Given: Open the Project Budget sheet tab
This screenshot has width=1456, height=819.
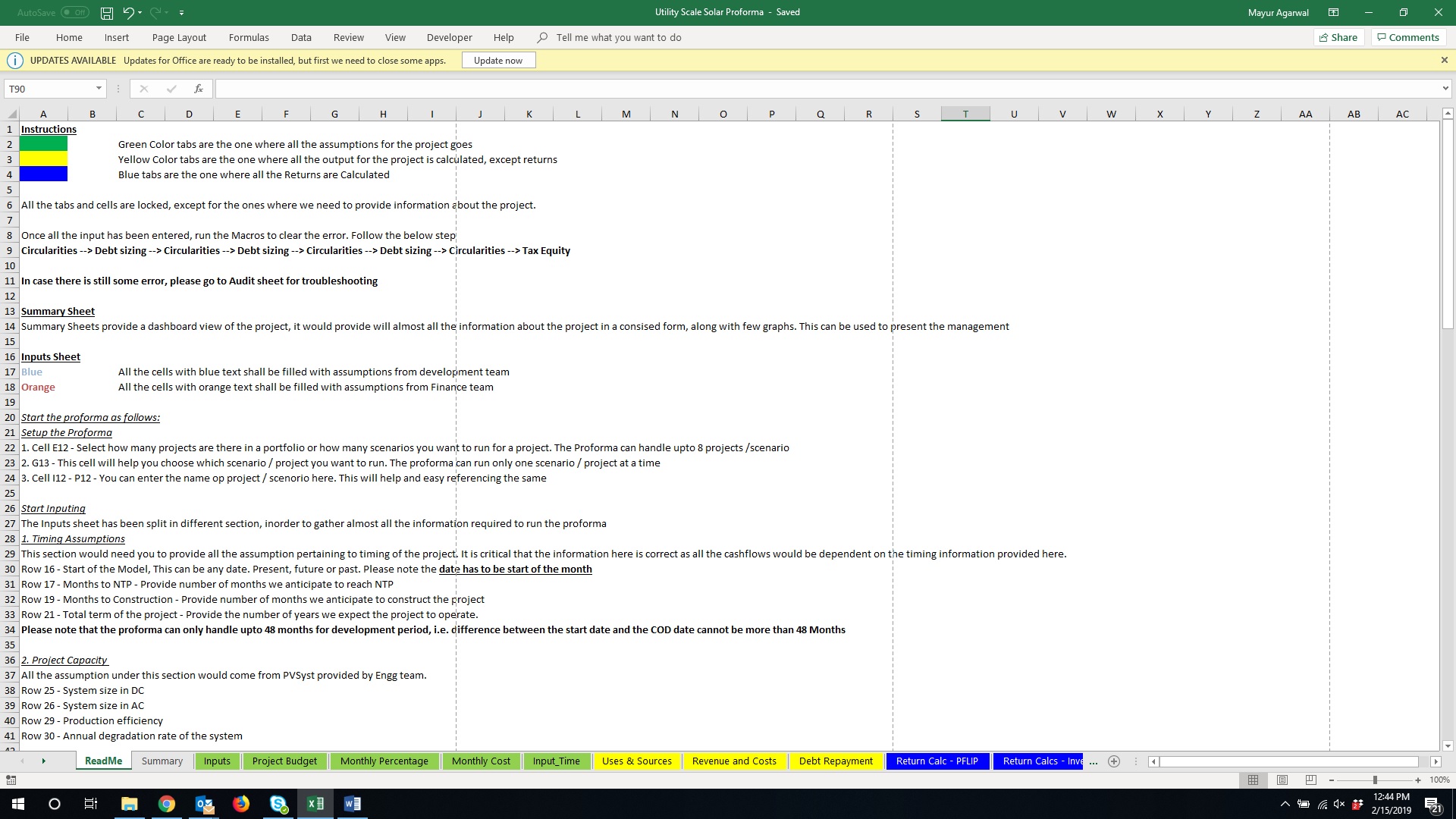Looking at the screenshot, I should pos(284,761).
